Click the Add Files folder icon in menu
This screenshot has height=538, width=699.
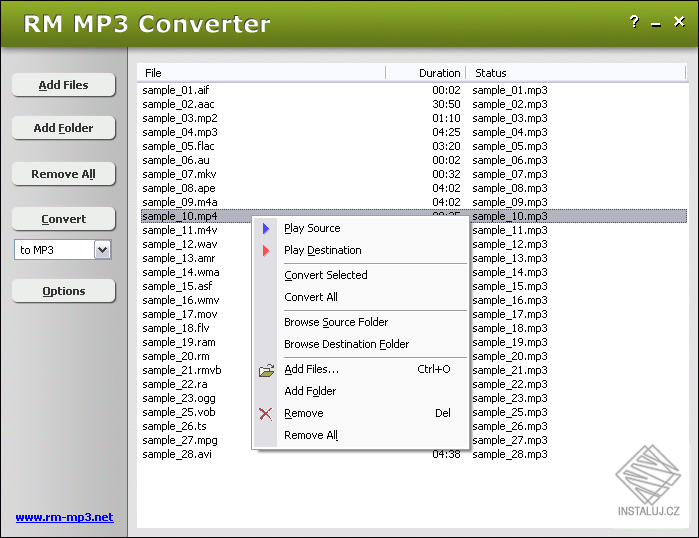[266, 370]
